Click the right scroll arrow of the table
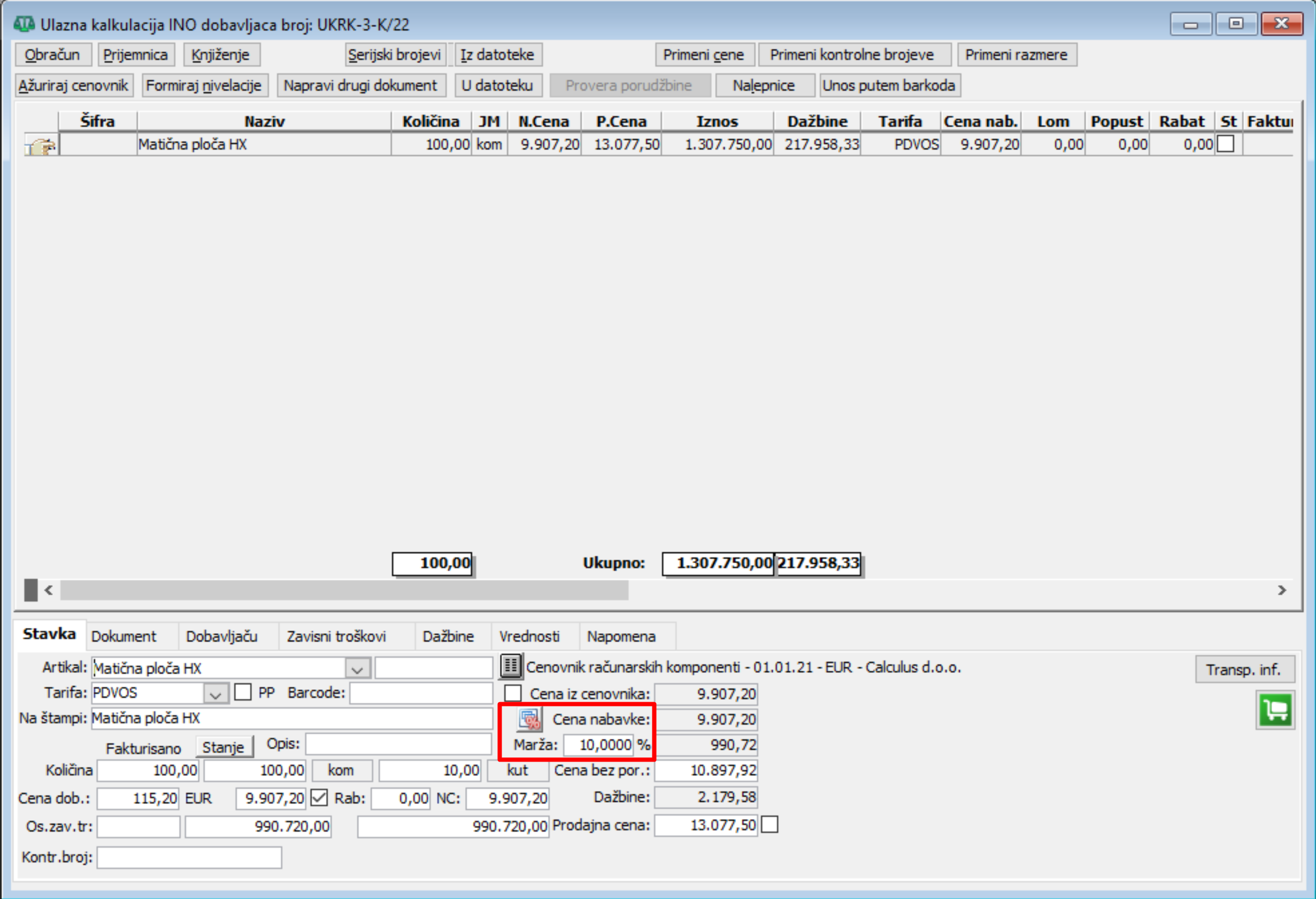This screenshot has height=899, width=1316. tap(1282, 590)
